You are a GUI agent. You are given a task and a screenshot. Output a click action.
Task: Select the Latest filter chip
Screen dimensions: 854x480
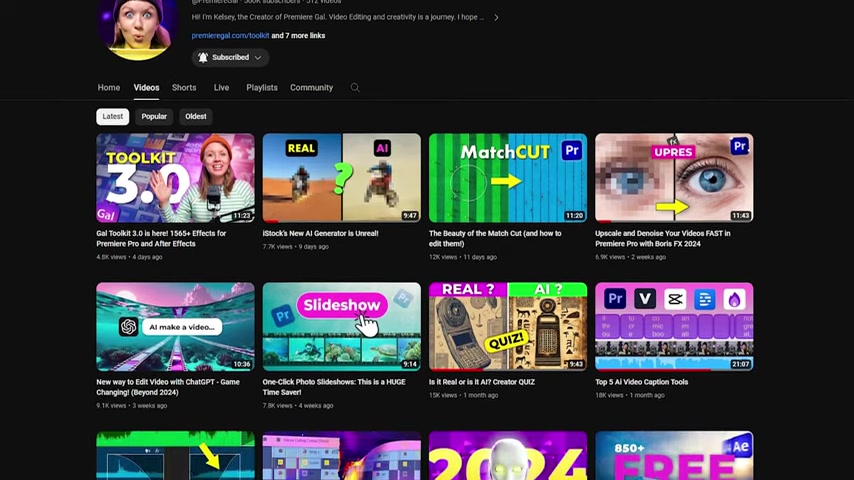pos(113,117)
